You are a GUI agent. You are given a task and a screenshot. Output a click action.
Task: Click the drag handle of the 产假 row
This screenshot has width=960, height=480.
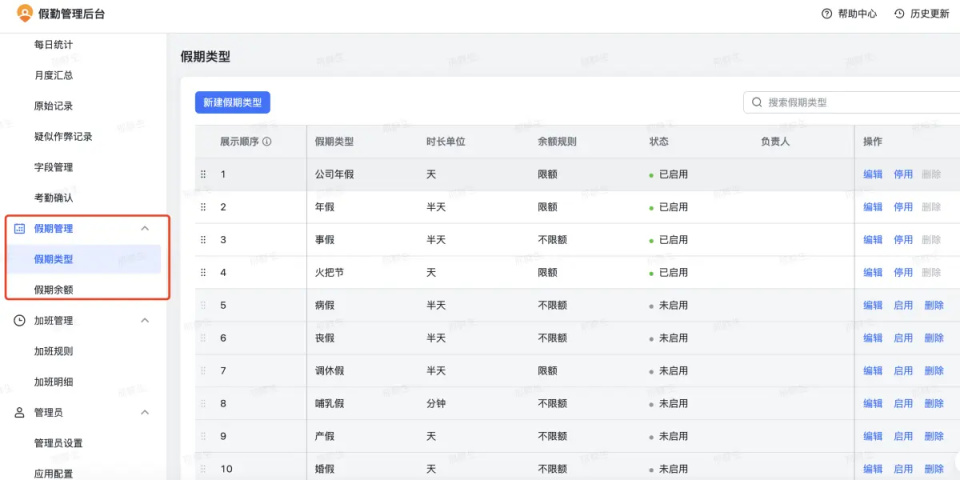tap(203, 436)
